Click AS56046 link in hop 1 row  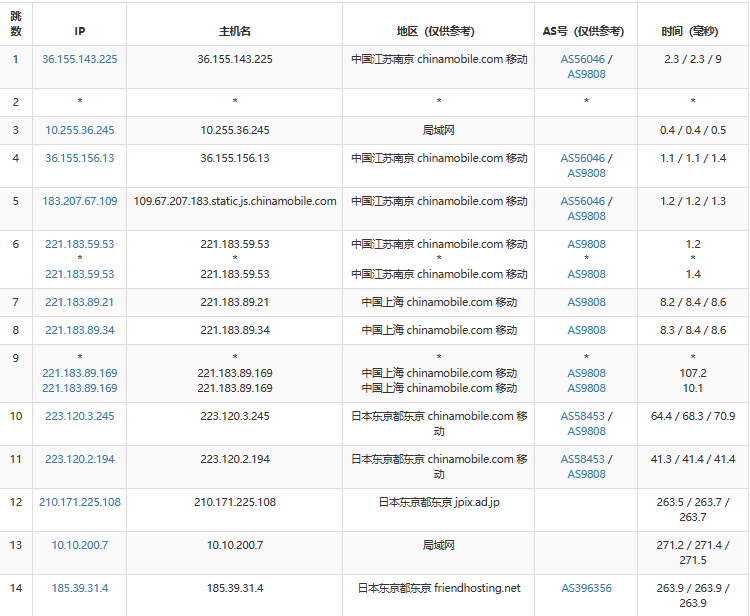tap(583, 59)
